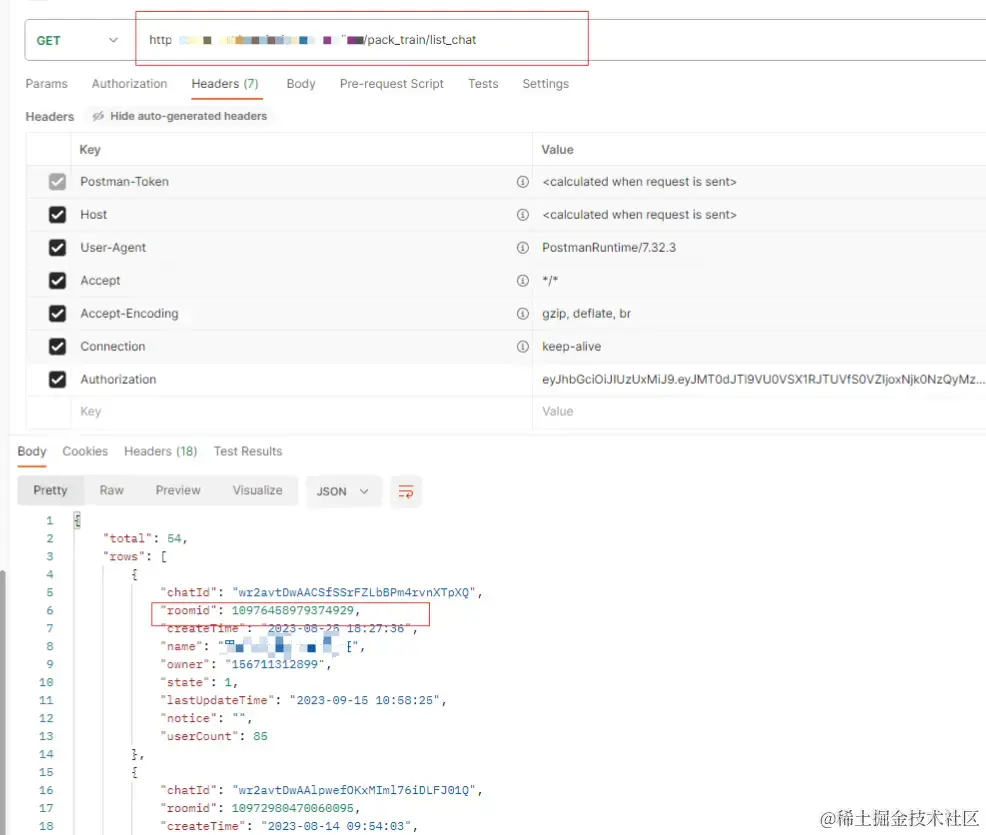Select the response Body tab
986x835 pixels.
(x=32, y=451)
